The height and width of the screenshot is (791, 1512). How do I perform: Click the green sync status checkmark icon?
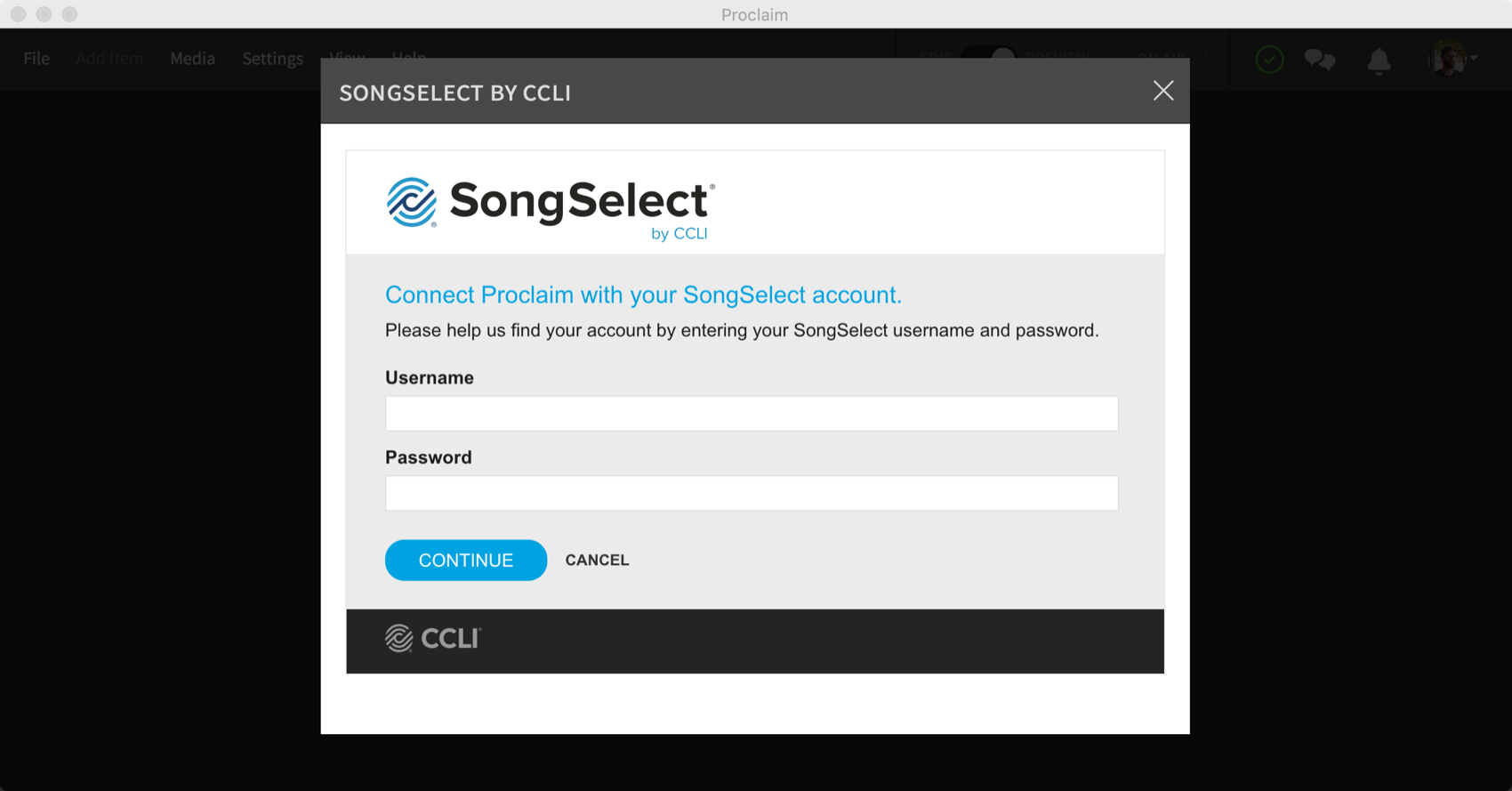pos(1269,60)
